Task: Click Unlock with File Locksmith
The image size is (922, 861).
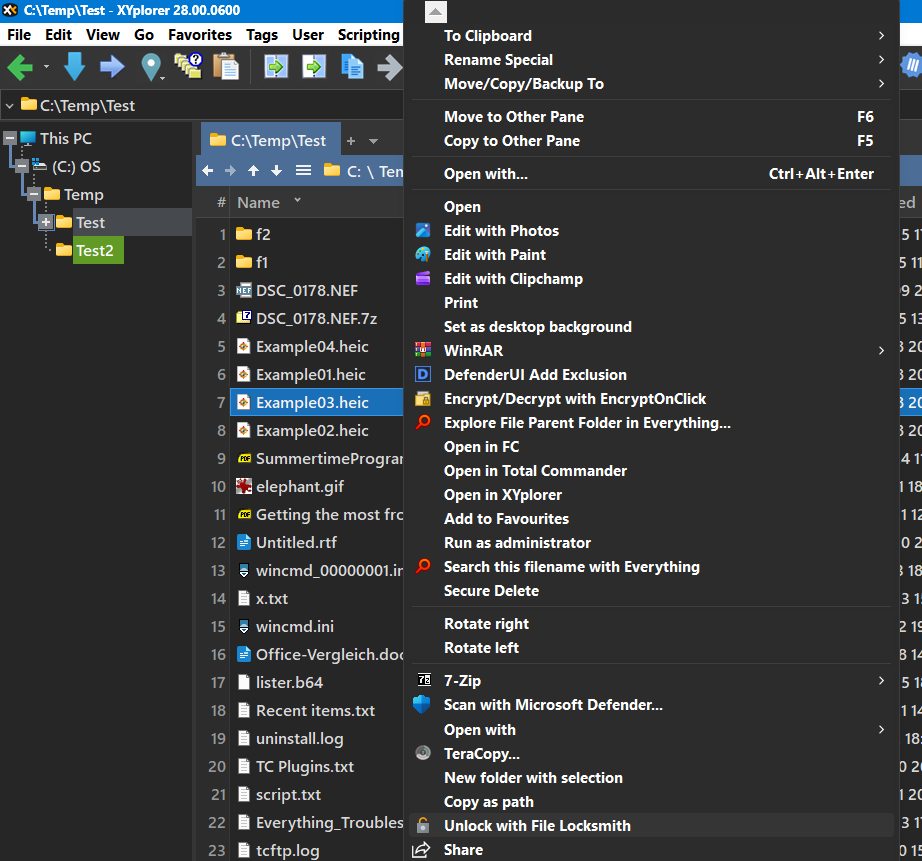Action: (537, 826)
